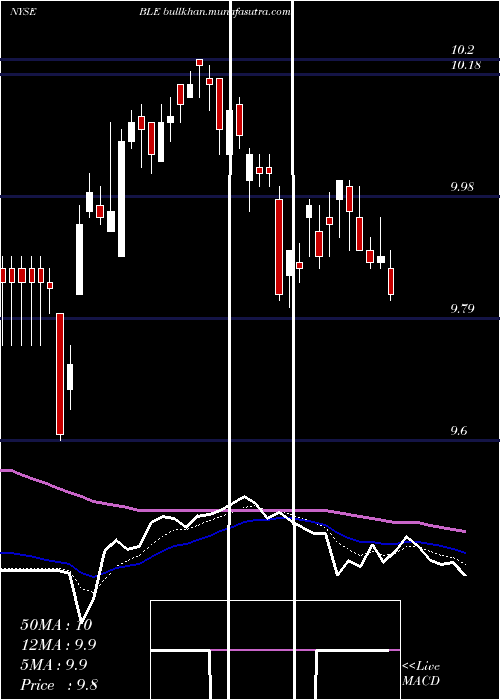The height and width of the screenshot is (700, 500).
Task: Click the highest candle near 10.2
Action: (x=200, y=62)
